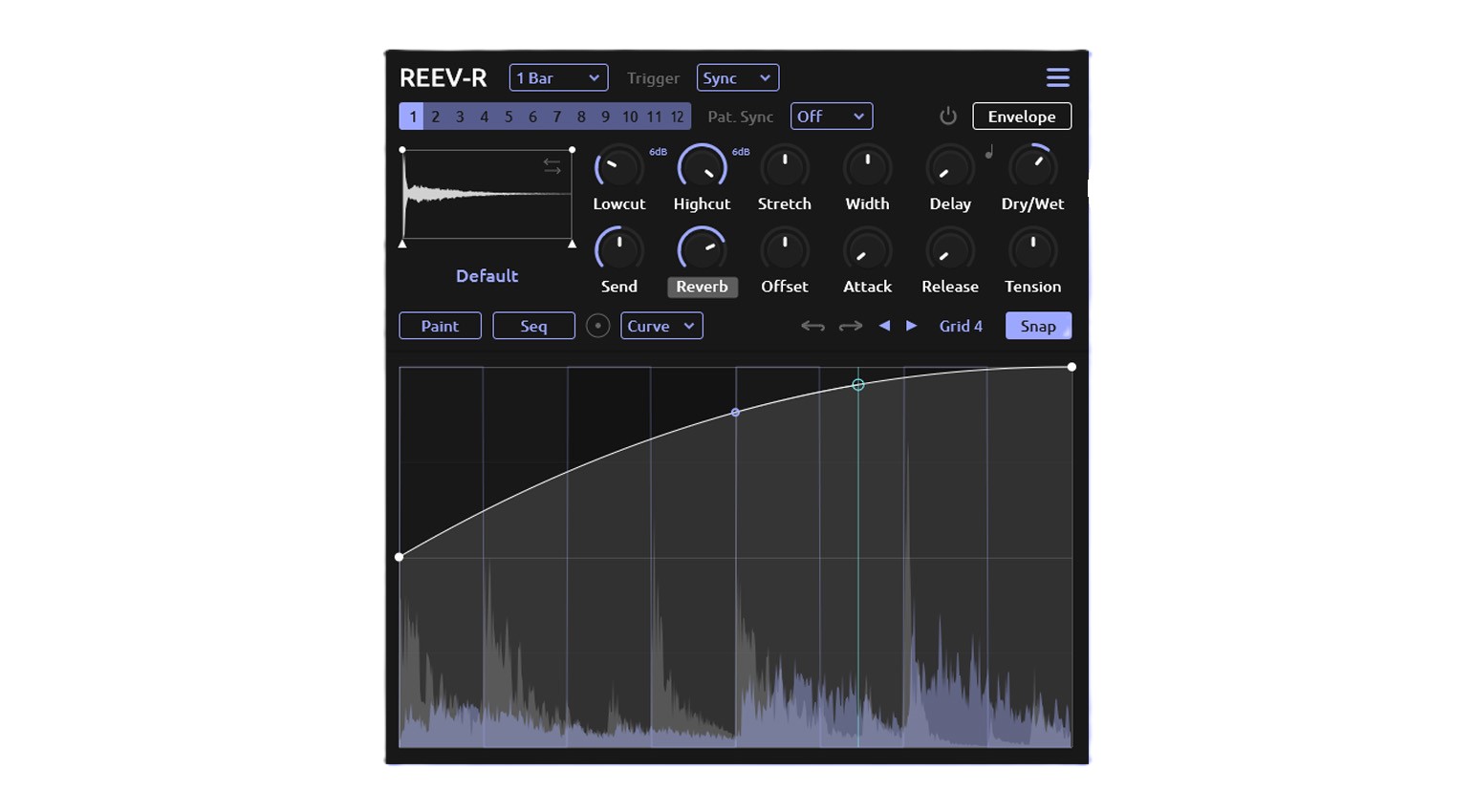Click the Grid 4 setting
The image size is (1472, 812).
pyautogui.click(x=961, y=326)
